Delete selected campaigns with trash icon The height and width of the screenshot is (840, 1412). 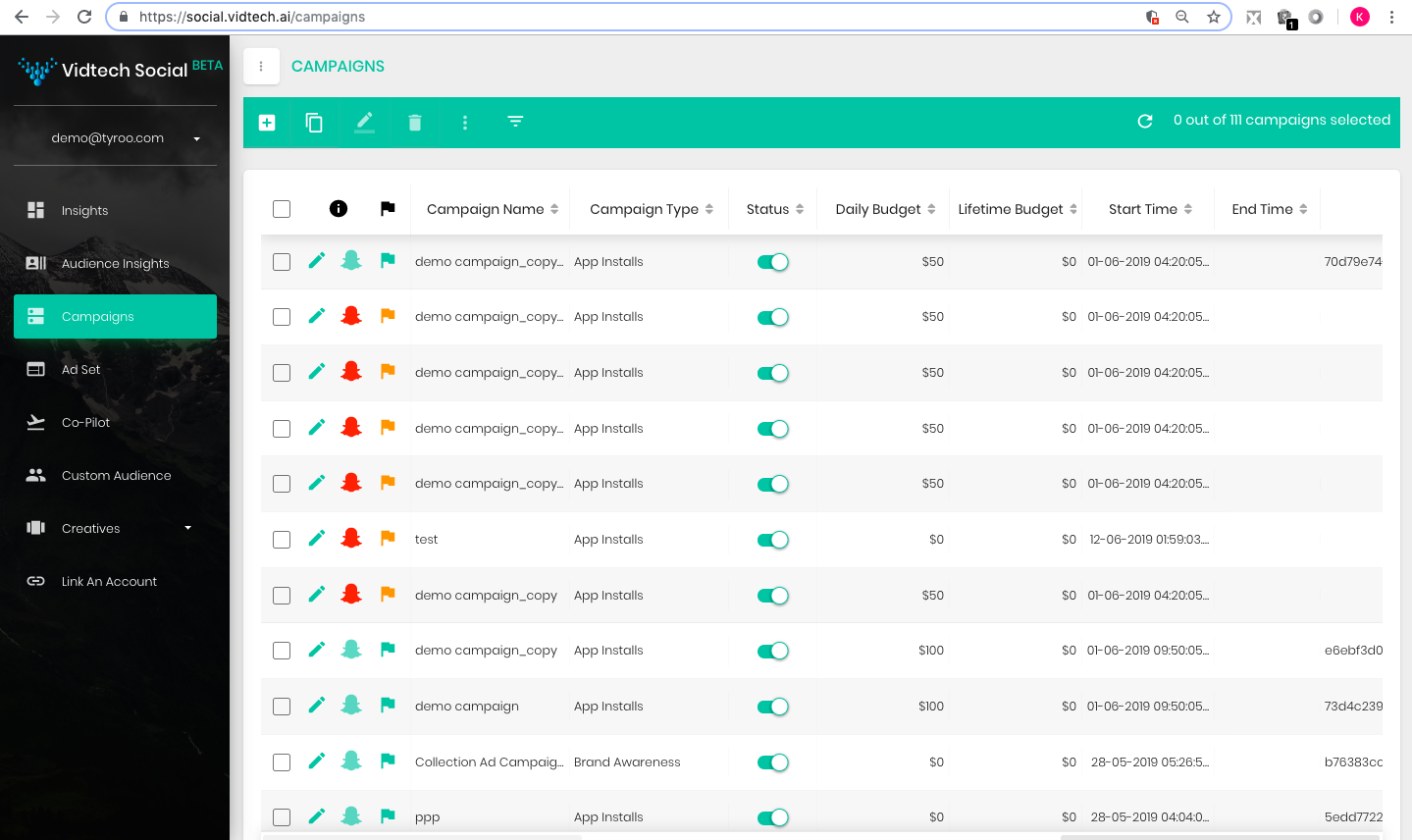click(415, 123)
